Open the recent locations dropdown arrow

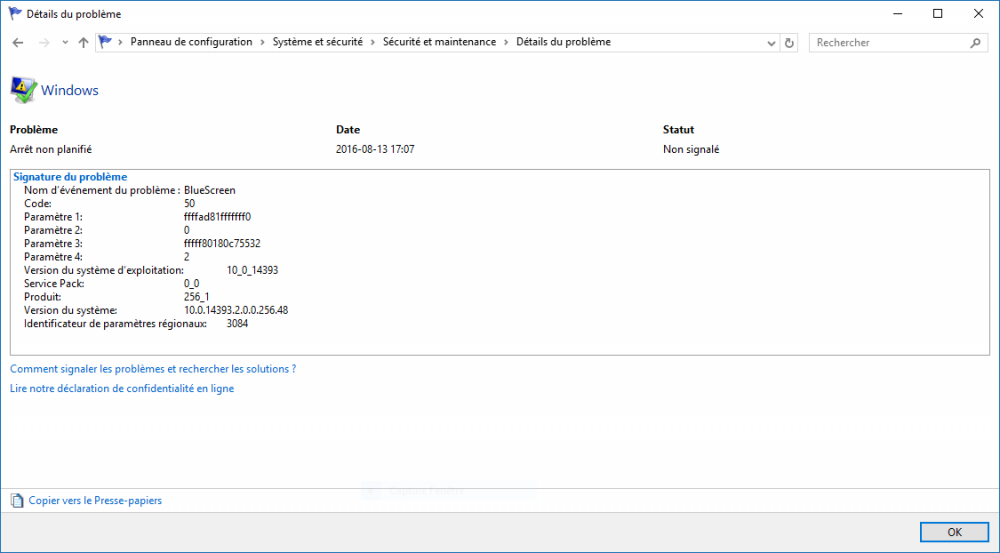(64, 43)
